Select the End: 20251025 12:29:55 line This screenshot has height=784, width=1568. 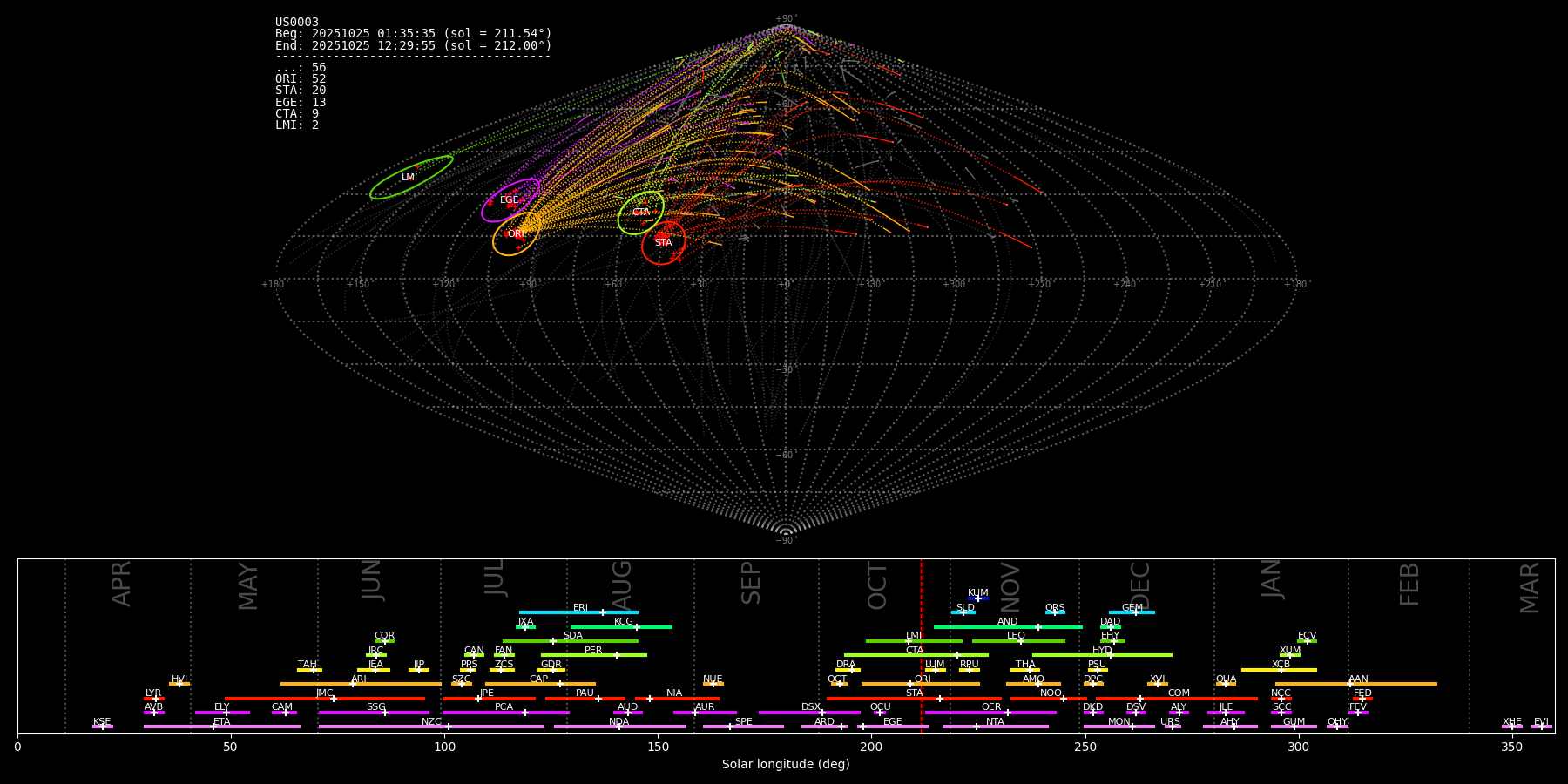tap(414, 45)
